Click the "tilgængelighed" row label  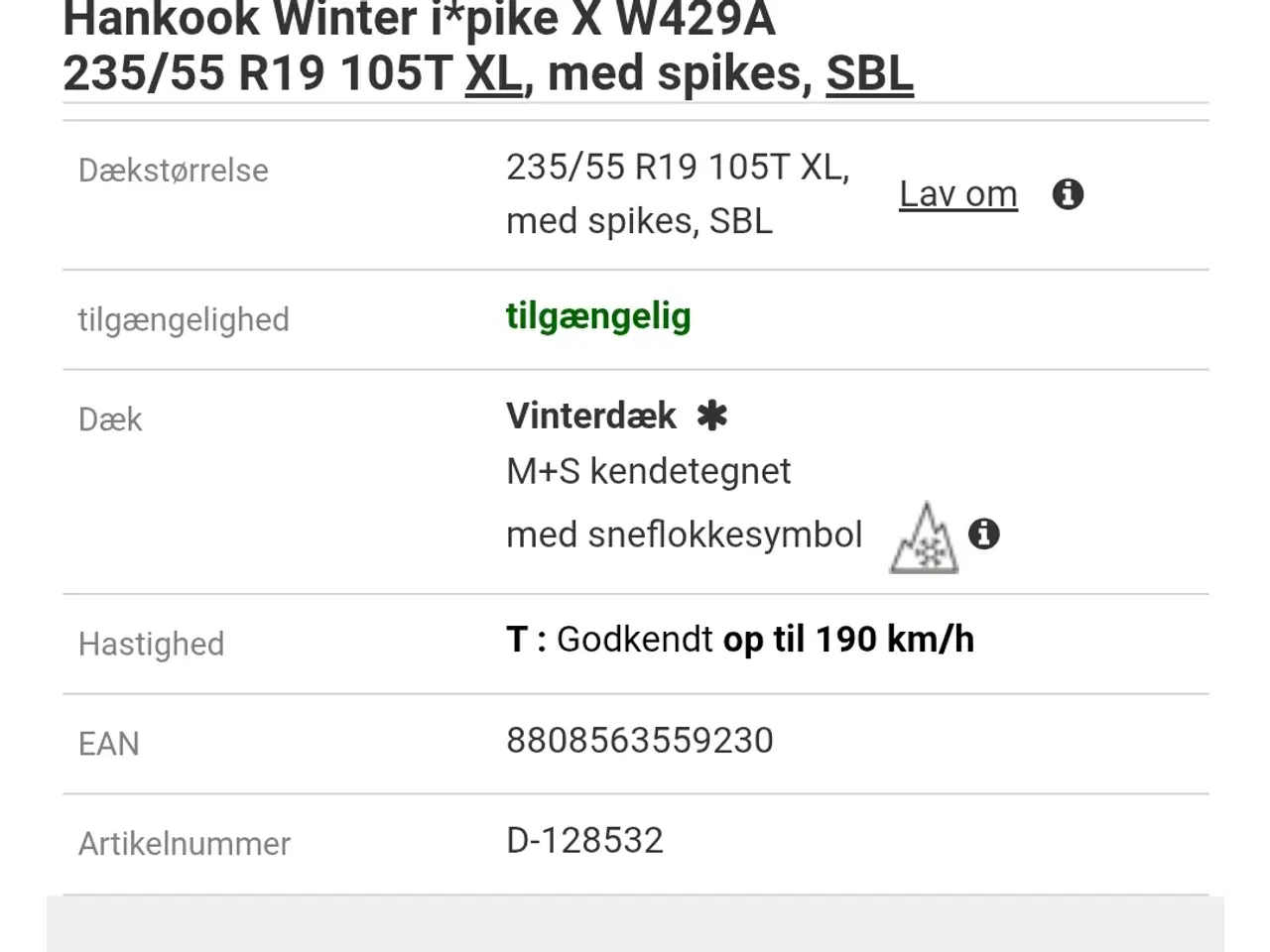[x=184, y=320]
